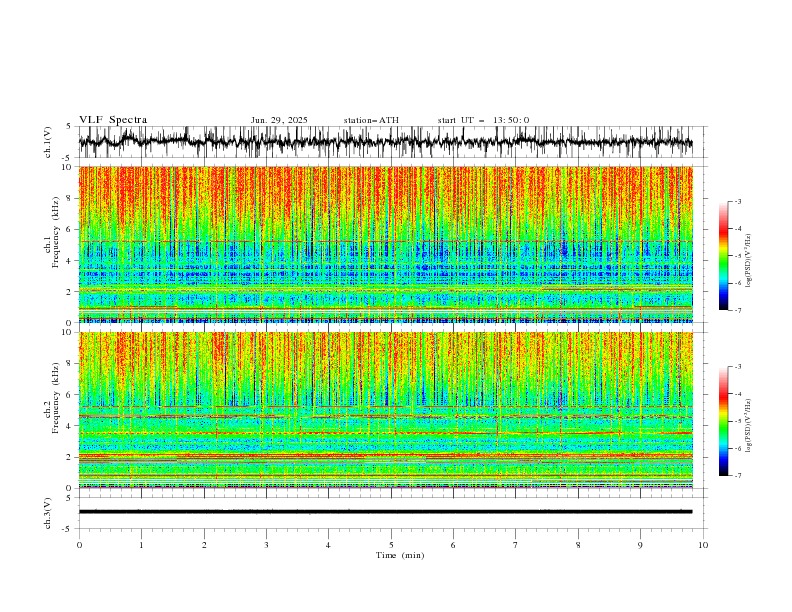Click the 'station=ATH' label
Screen dimensions: 792x612
[371, 120]
